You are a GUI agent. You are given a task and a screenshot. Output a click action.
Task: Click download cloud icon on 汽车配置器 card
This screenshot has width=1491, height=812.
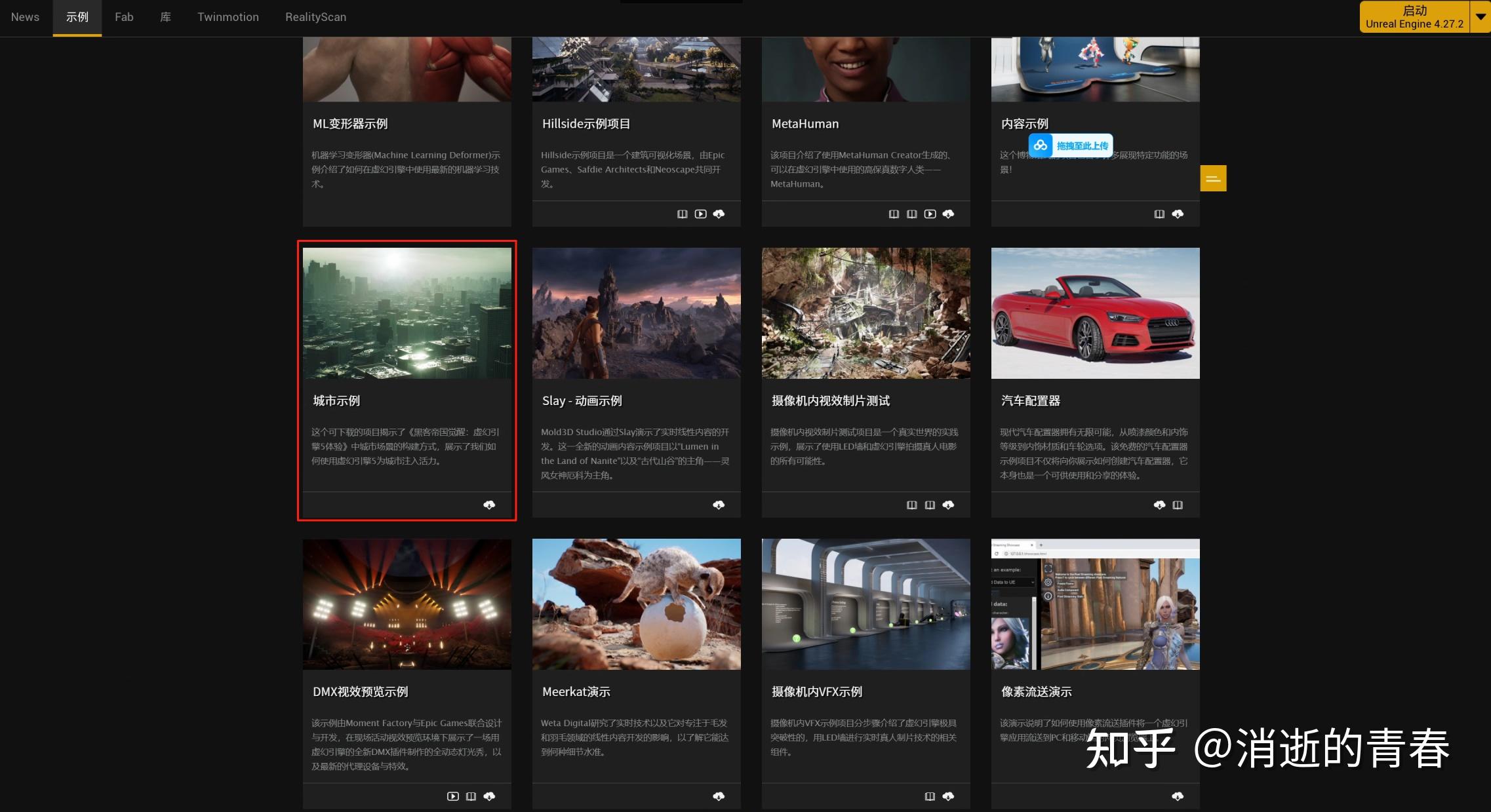point(1159,505)
